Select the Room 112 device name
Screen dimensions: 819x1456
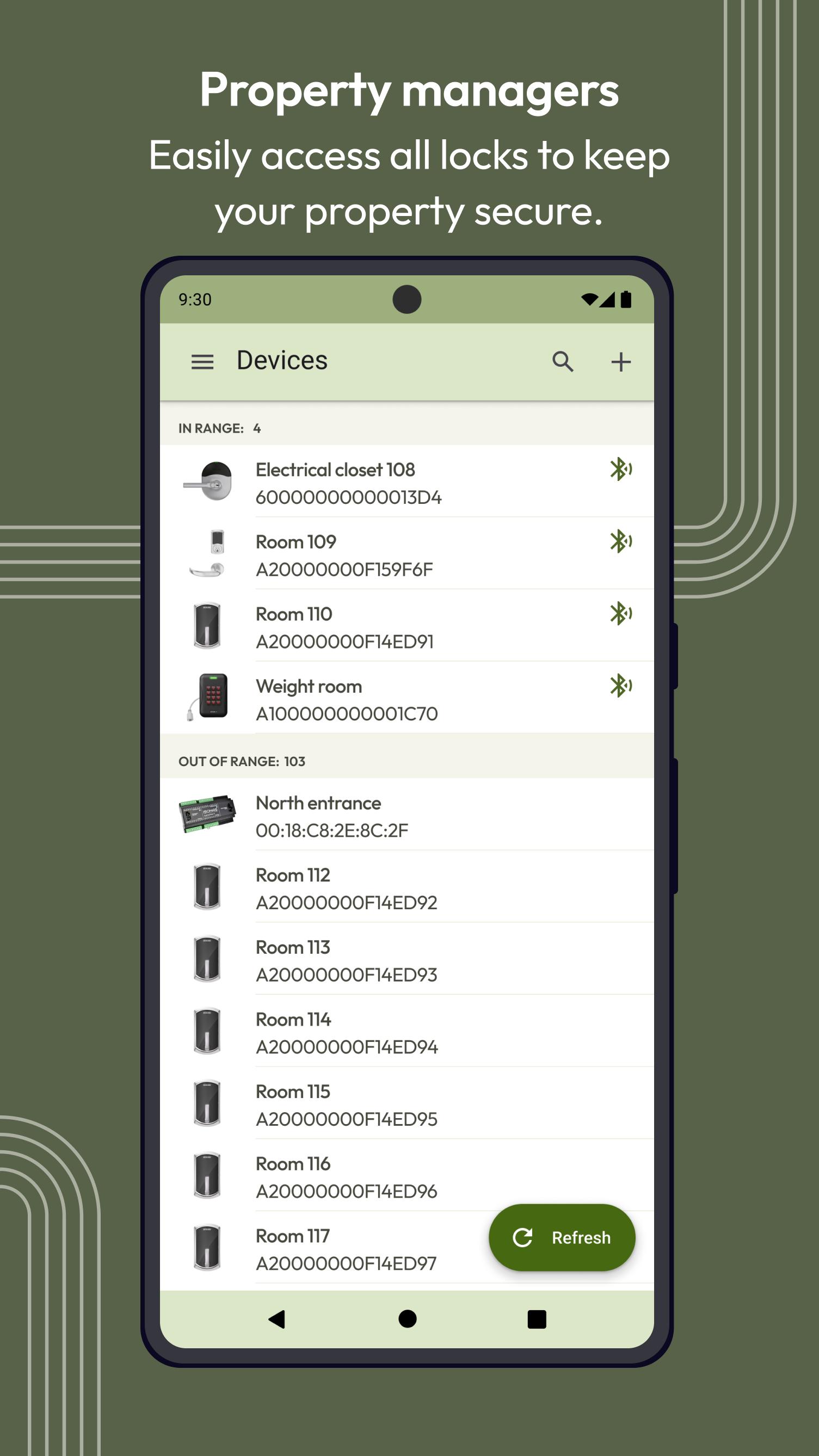pyautogui.click(x=293, y=875)
